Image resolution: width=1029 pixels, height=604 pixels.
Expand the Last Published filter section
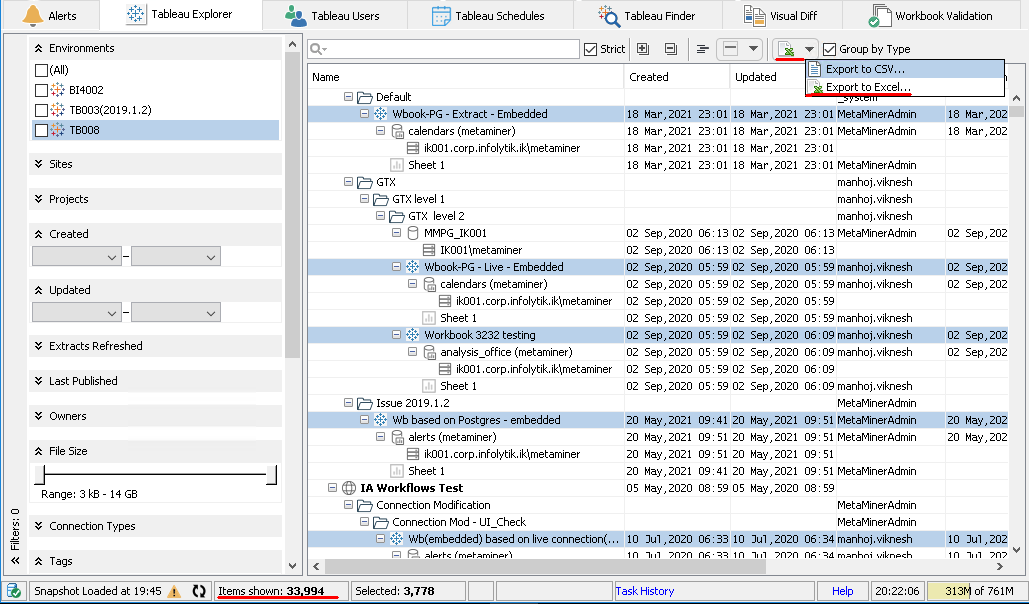pos(39,381)
